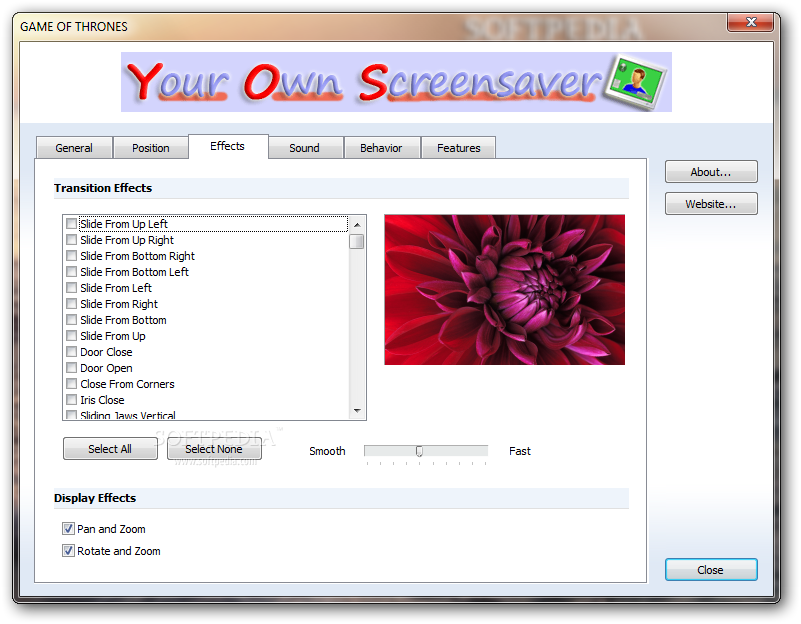Tick Slide From Bottom checkbox
The width and height of the screenshot is (801, 624).
[72, 320]
